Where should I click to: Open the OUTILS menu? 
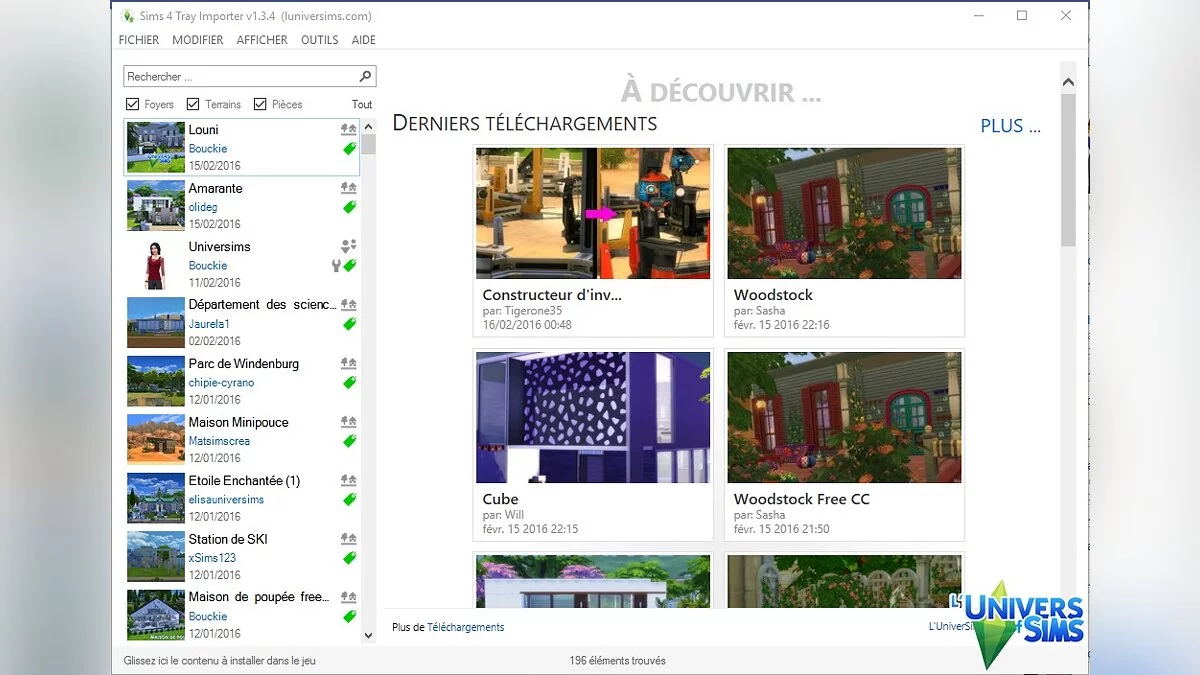click(x=319, y=40)
